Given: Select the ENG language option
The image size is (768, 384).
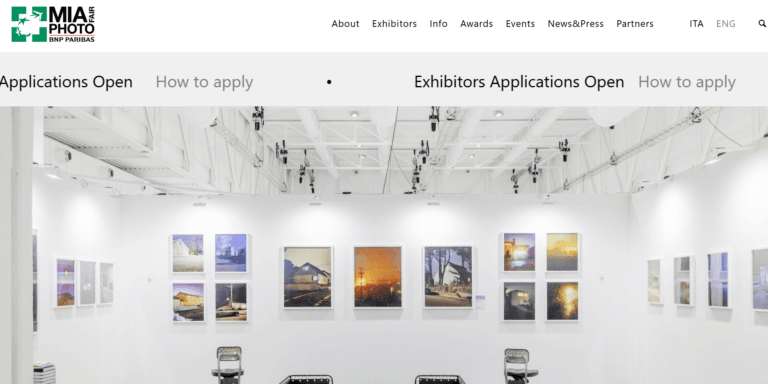Looking at the screenshot, I should (725, 24).
